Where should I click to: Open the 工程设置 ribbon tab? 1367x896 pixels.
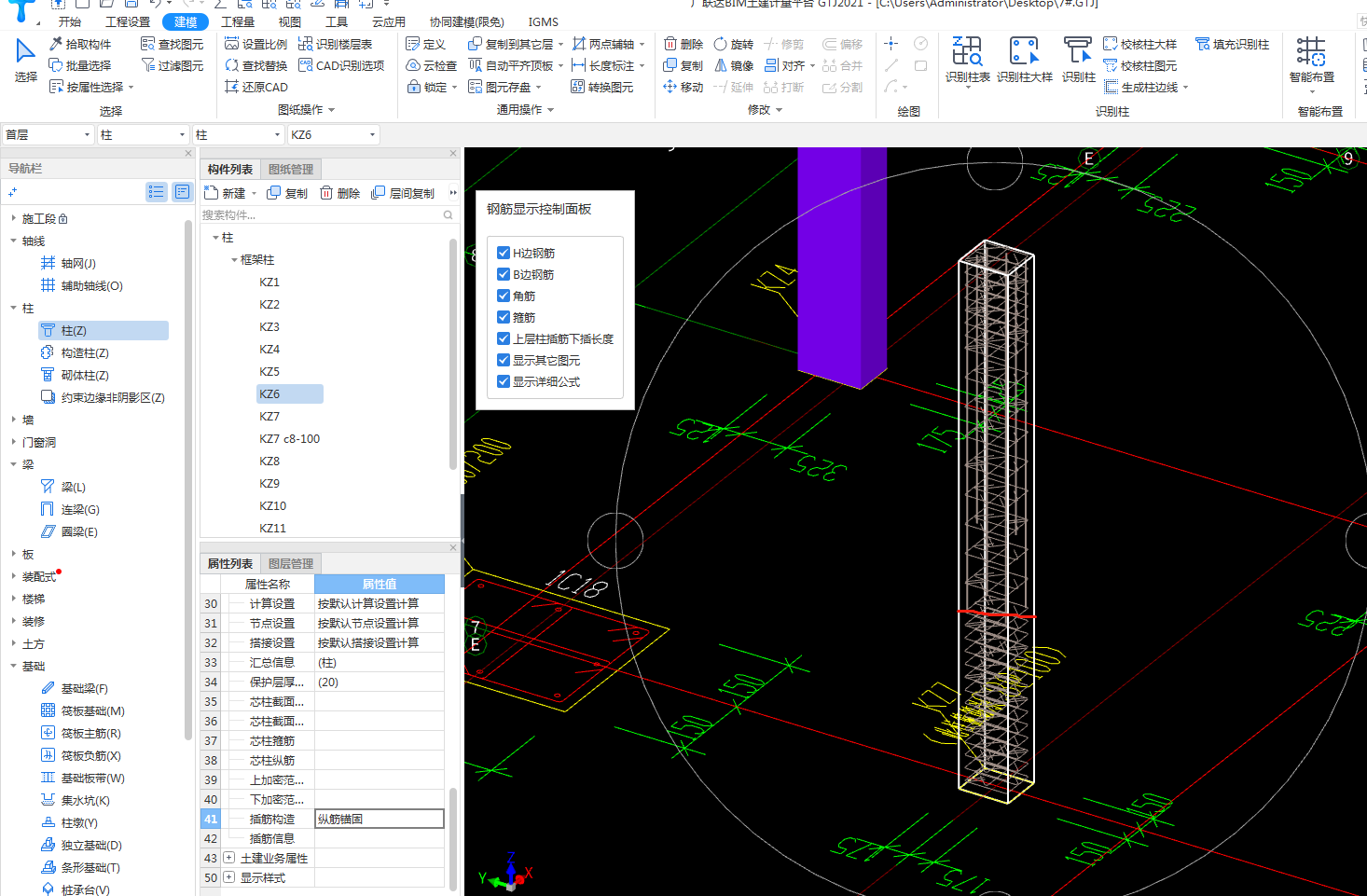(x=128, y=21)
